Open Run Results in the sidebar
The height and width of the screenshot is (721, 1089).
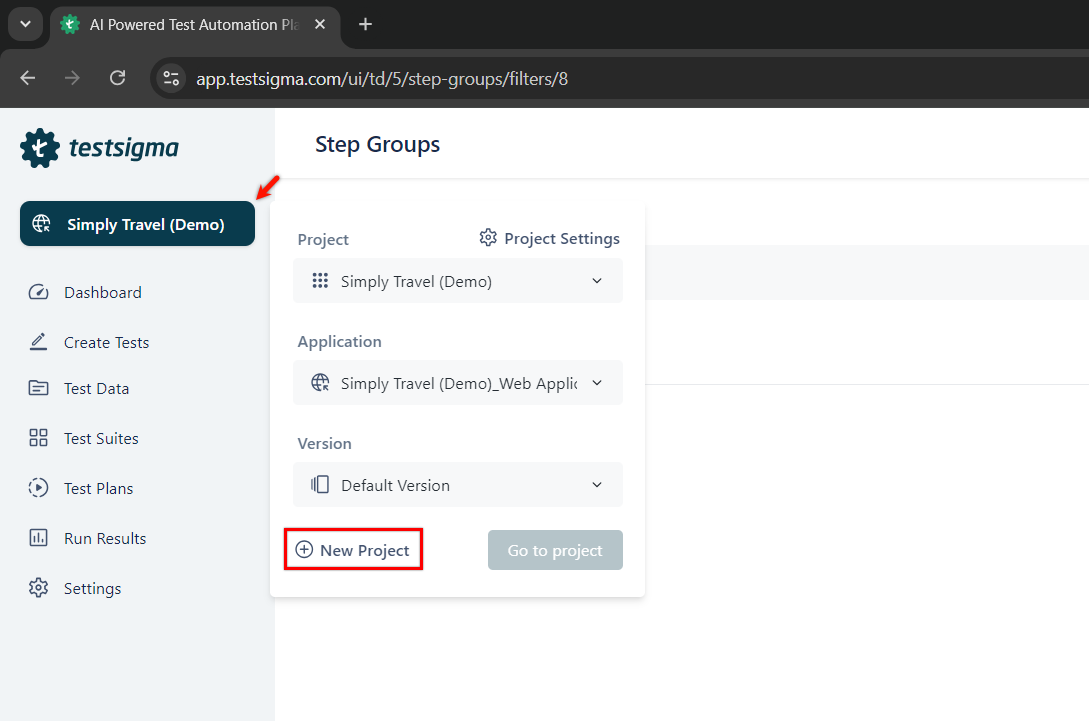click(105, 538)
